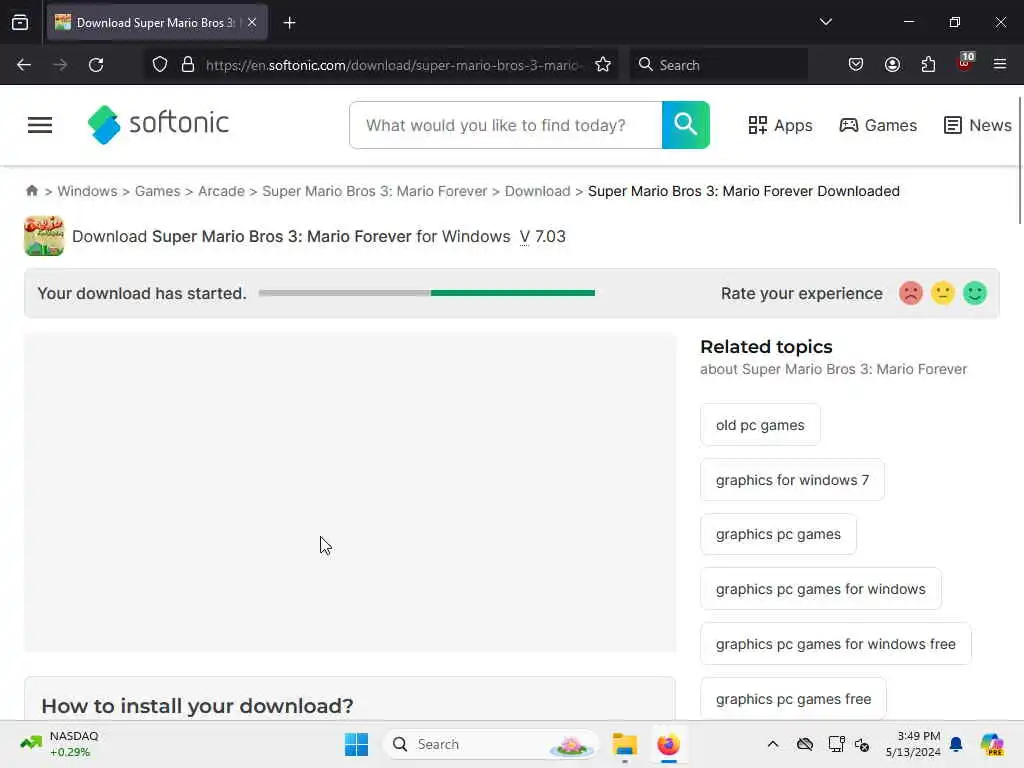Click the taskbar Search box
Screen dimensions: 1024x768
tap(491, 744)
